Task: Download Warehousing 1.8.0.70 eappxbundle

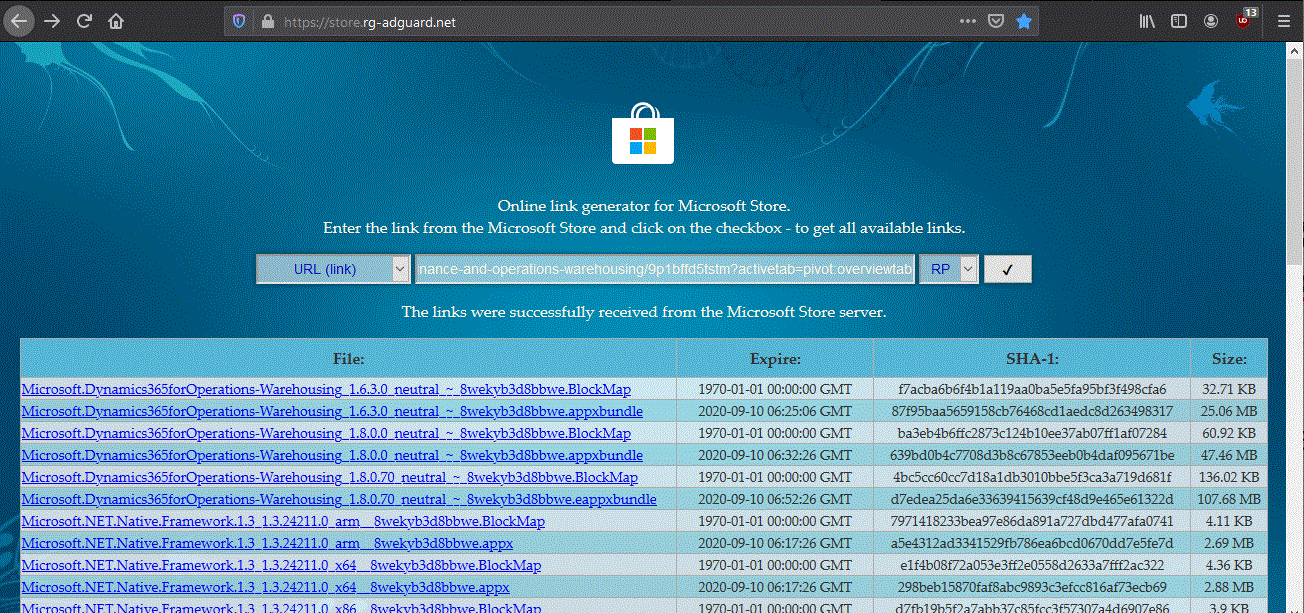Action: (x=339, y=499)
